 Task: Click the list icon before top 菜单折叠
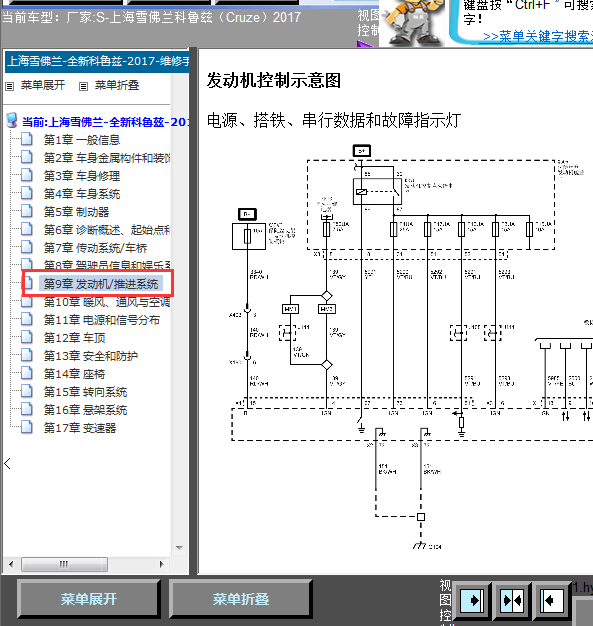[x=83, y=86]
